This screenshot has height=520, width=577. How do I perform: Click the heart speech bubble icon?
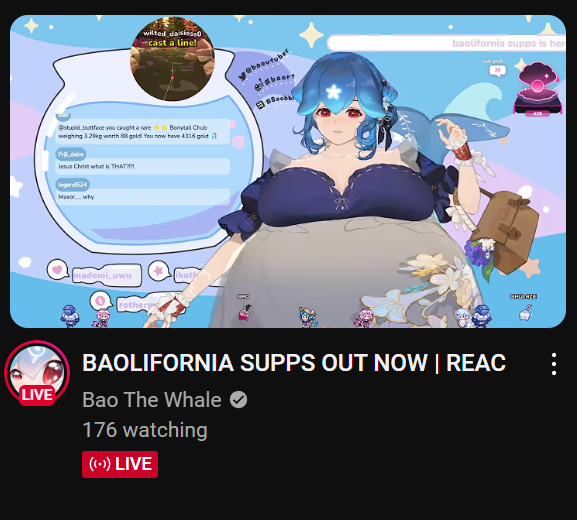click(57, 270)
